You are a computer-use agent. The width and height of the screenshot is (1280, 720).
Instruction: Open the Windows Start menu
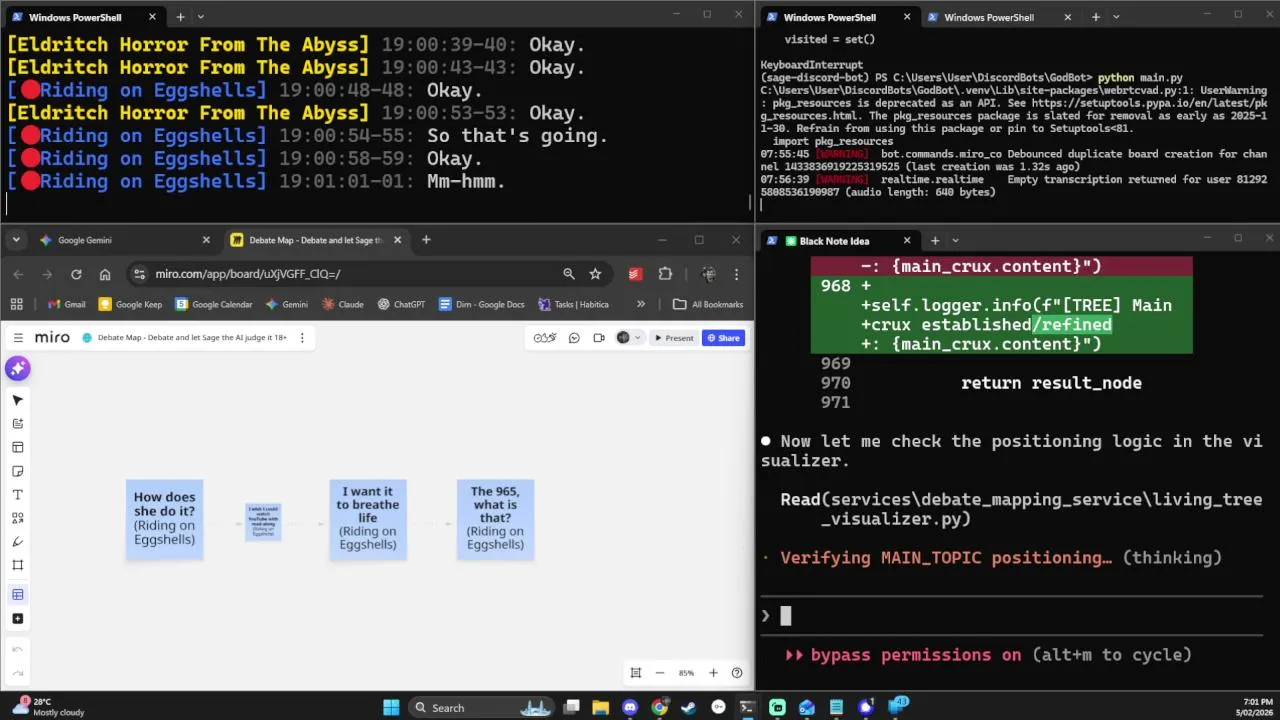coord(391,707)
